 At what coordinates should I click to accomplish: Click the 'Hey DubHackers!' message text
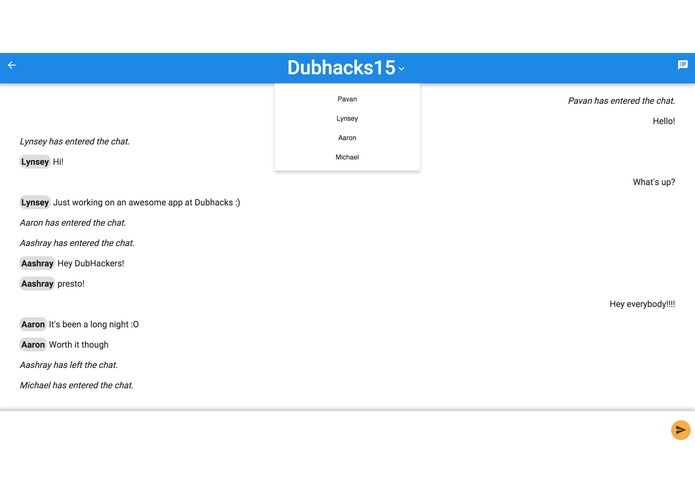coord(91,263)
